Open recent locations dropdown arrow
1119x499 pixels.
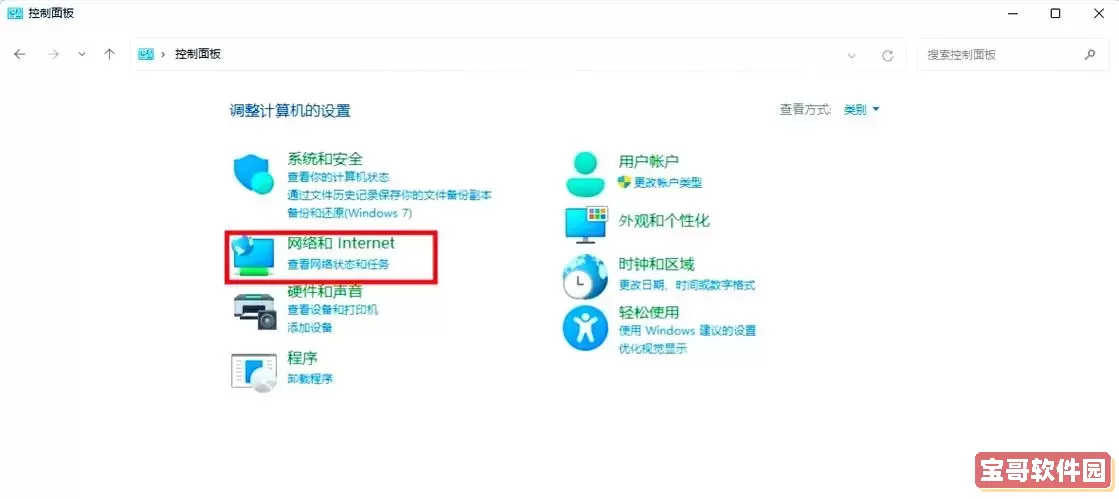(82, 54)
